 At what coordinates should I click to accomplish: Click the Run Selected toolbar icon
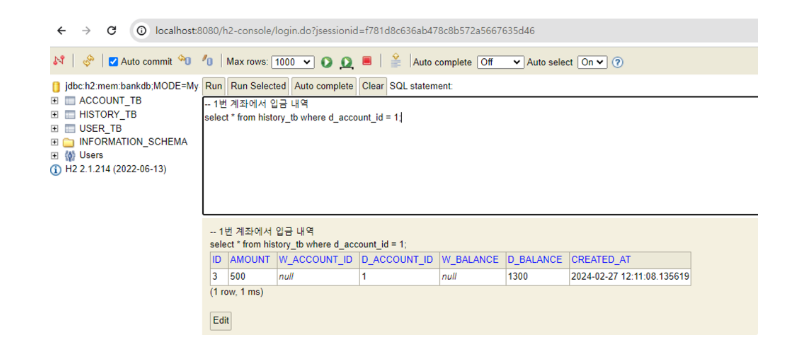point(346,62)
